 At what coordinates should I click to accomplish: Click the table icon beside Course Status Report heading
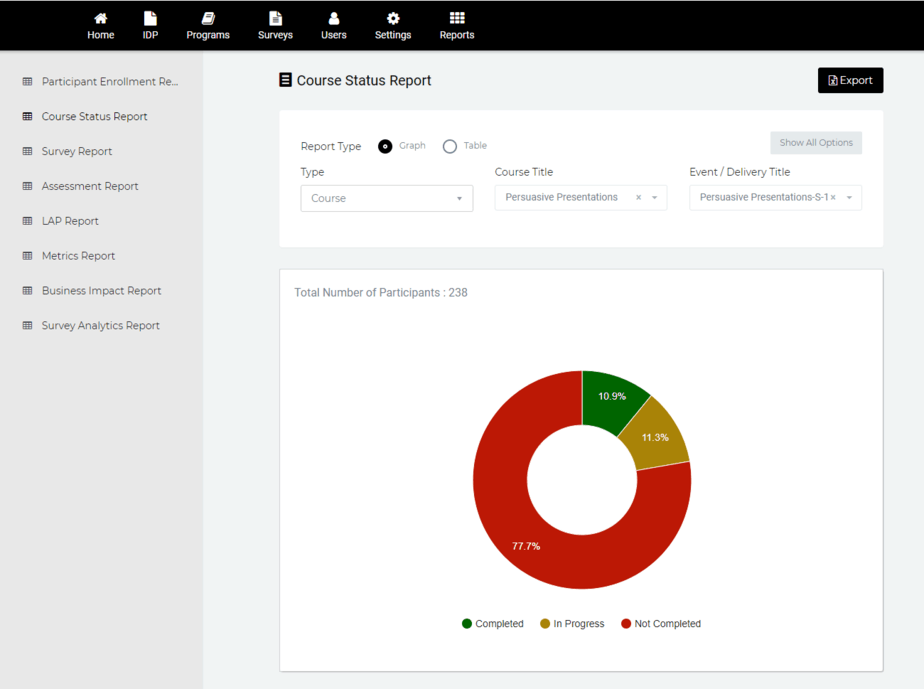[x=285, y=80]
